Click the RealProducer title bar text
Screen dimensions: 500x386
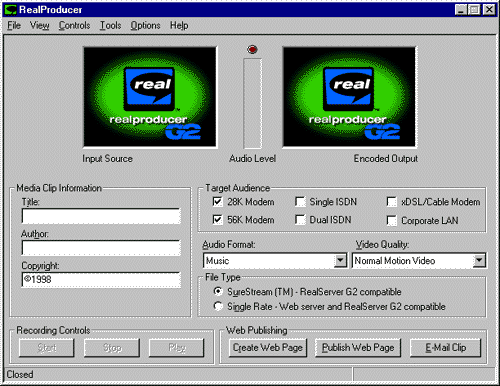[50, 10]
